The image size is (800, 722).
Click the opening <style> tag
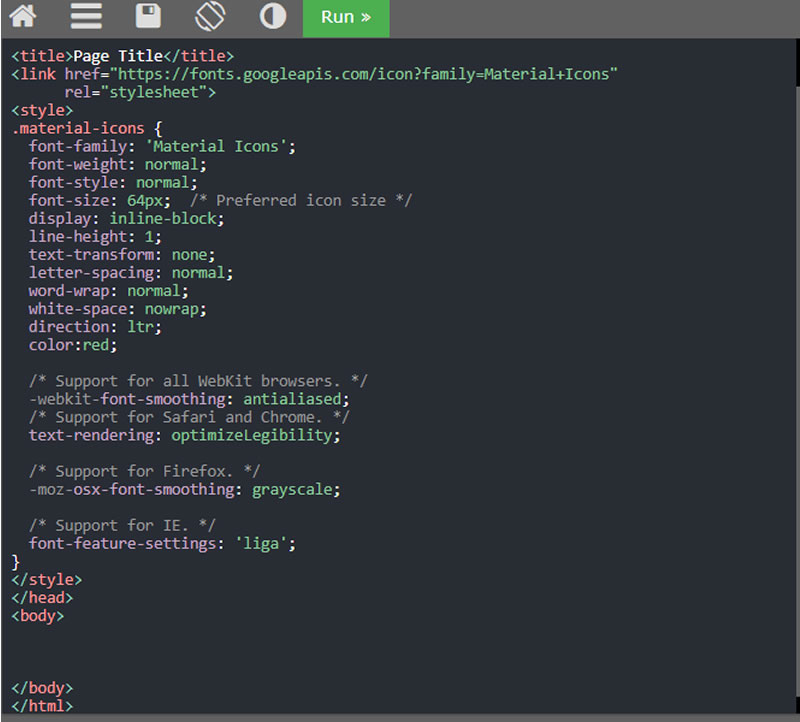click(42, 110)
